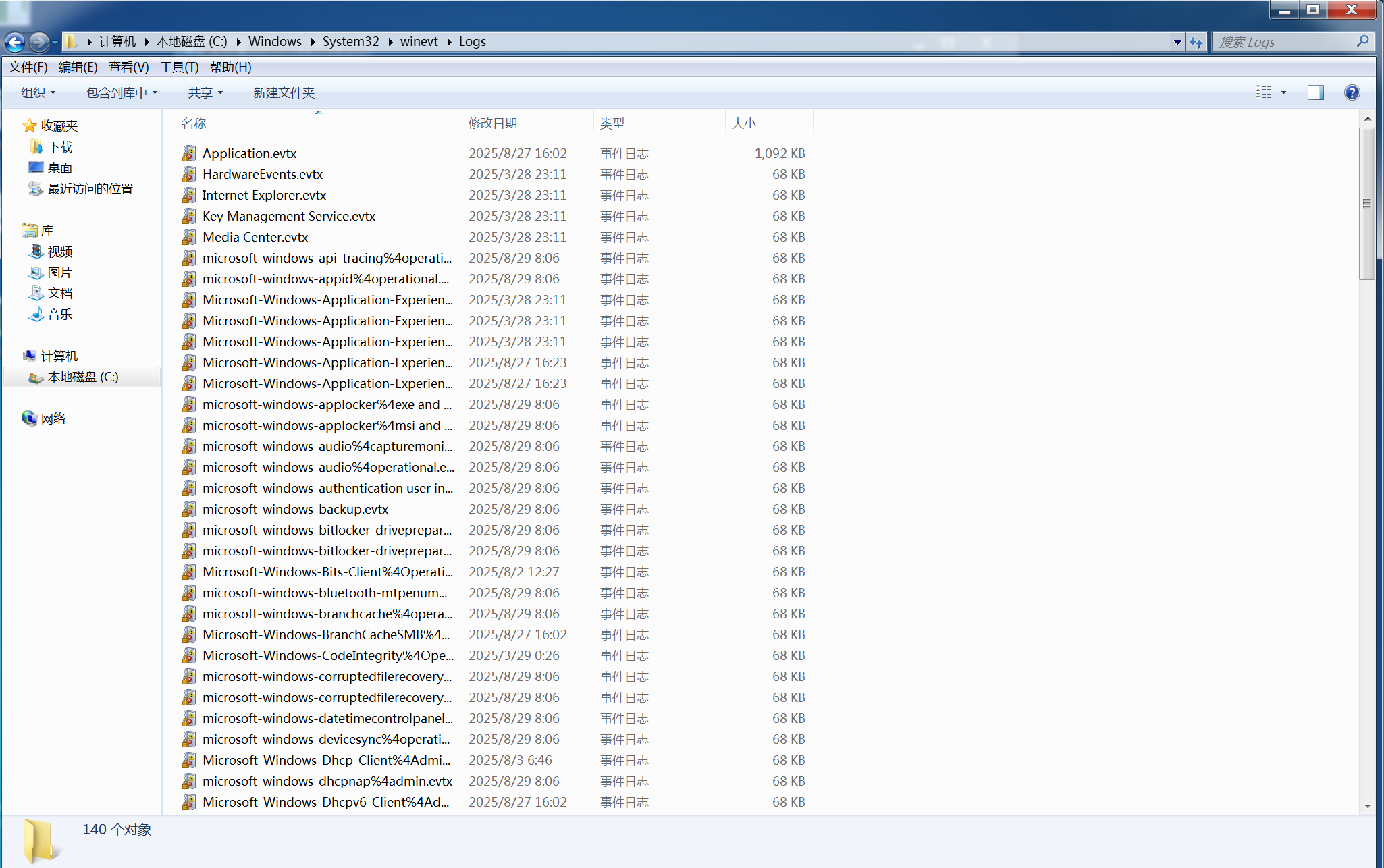Open the Help question mark icon

[1352, 92]
